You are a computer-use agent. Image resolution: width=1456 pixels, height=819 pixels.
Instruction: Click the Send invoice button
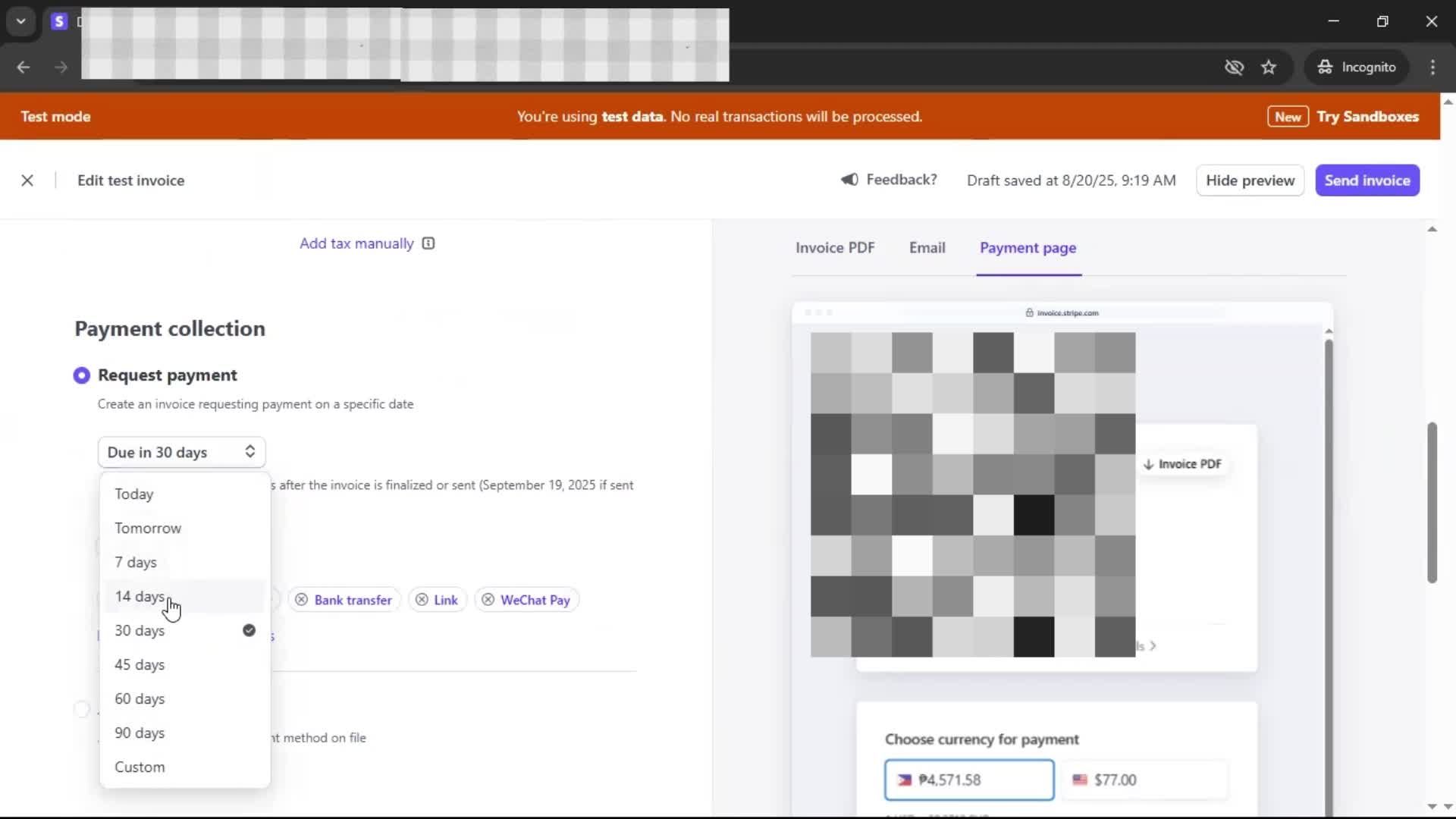(x=1367, y=180)
